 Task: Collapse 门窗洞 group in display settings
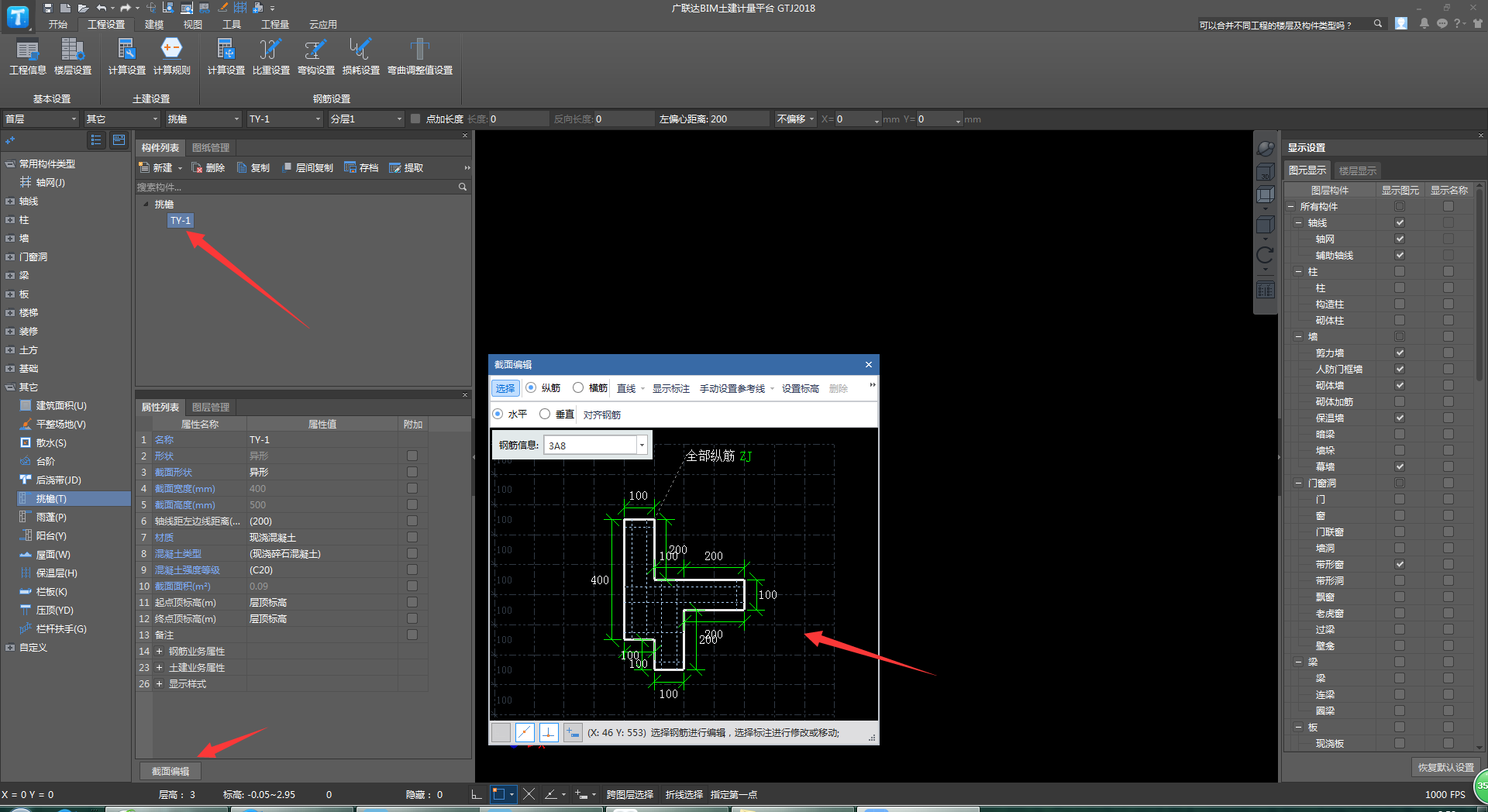coord(1299,483)
